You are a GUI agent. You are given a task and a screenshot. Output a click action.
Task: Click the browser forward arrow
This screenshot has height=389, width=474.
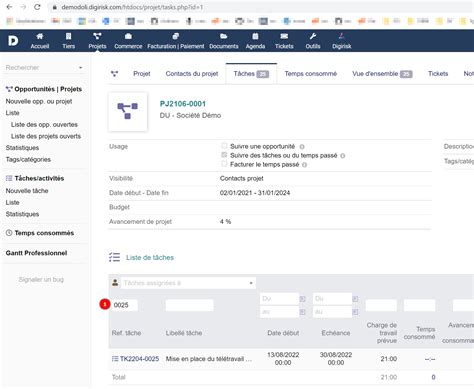23,7
